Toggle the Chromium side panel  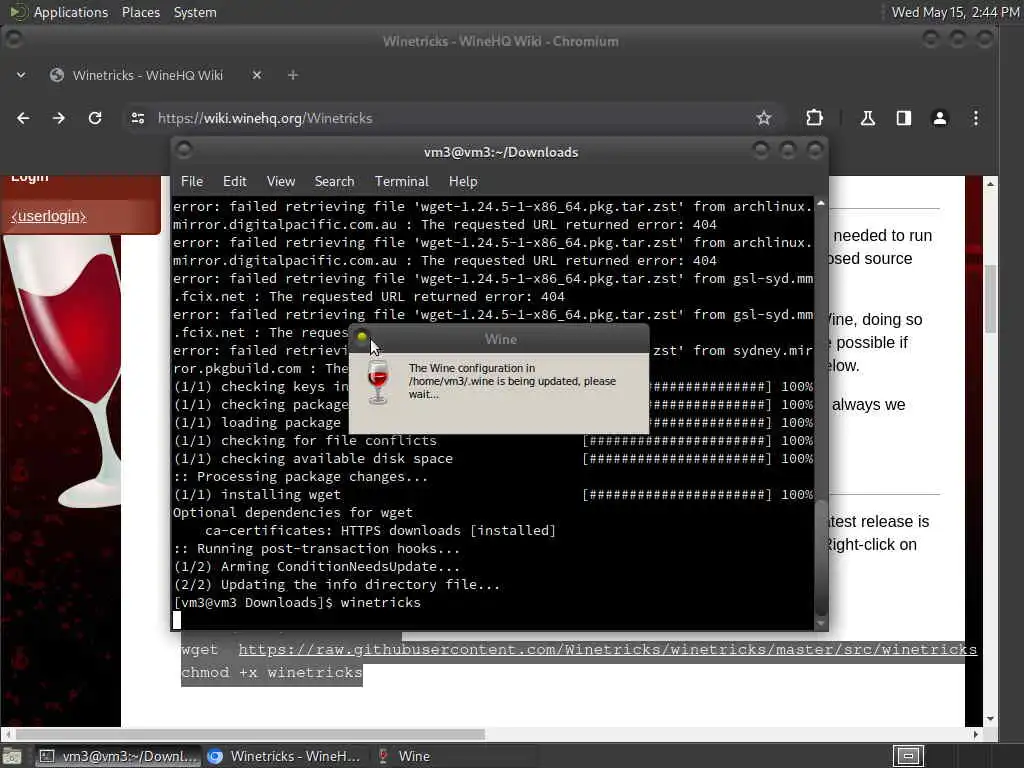tap(904, 118)
